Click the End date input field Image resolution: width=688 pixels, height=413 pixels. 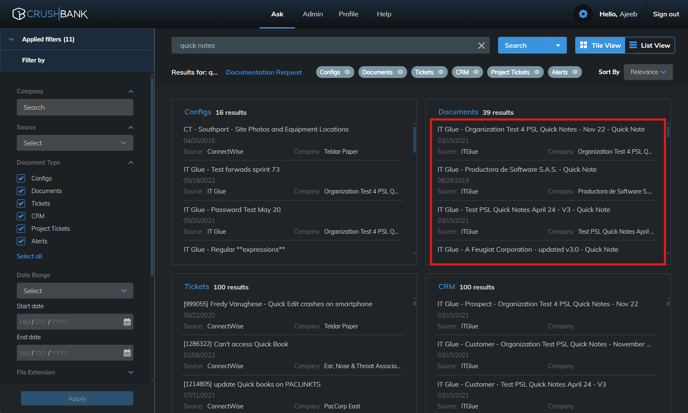point(75,353)
